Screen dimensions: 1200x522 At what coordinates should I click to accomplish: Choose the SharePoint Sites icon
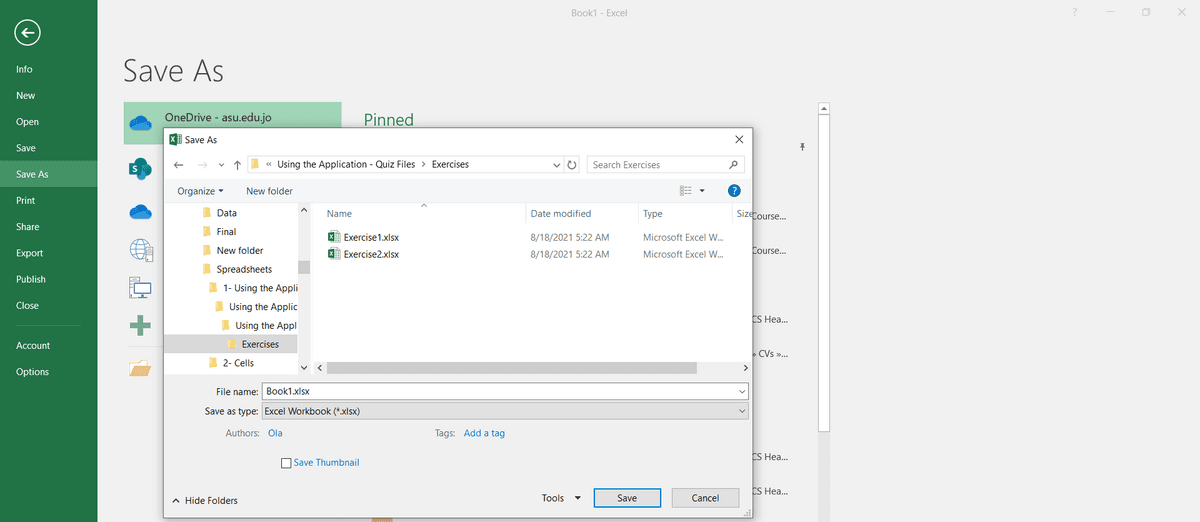(x=140, y=168)
